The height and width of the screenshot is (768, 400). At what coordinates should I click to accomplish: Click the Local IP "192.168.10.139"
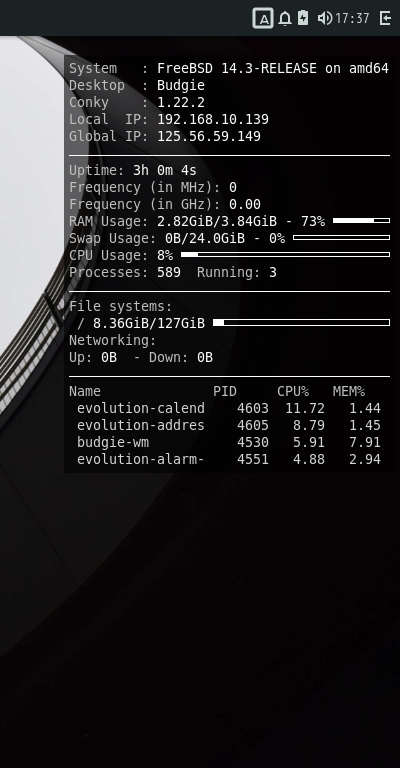click(x=213, y=120)
